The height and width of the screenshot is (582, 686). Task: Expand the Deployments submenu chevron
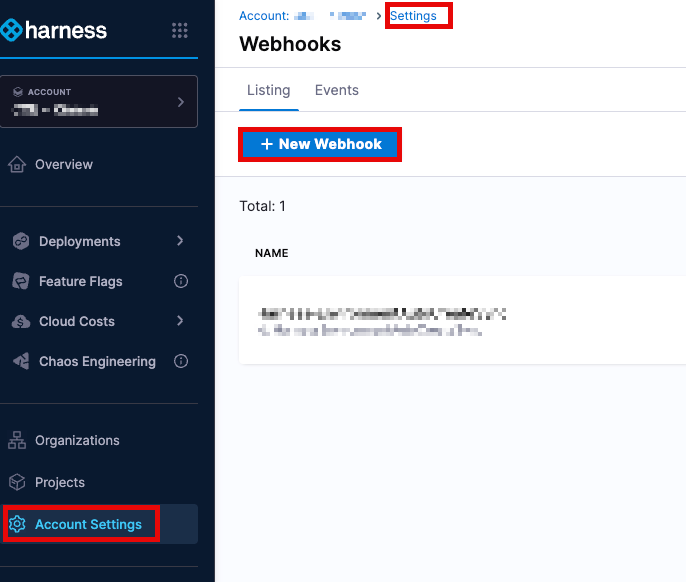(x=180, y=241)
